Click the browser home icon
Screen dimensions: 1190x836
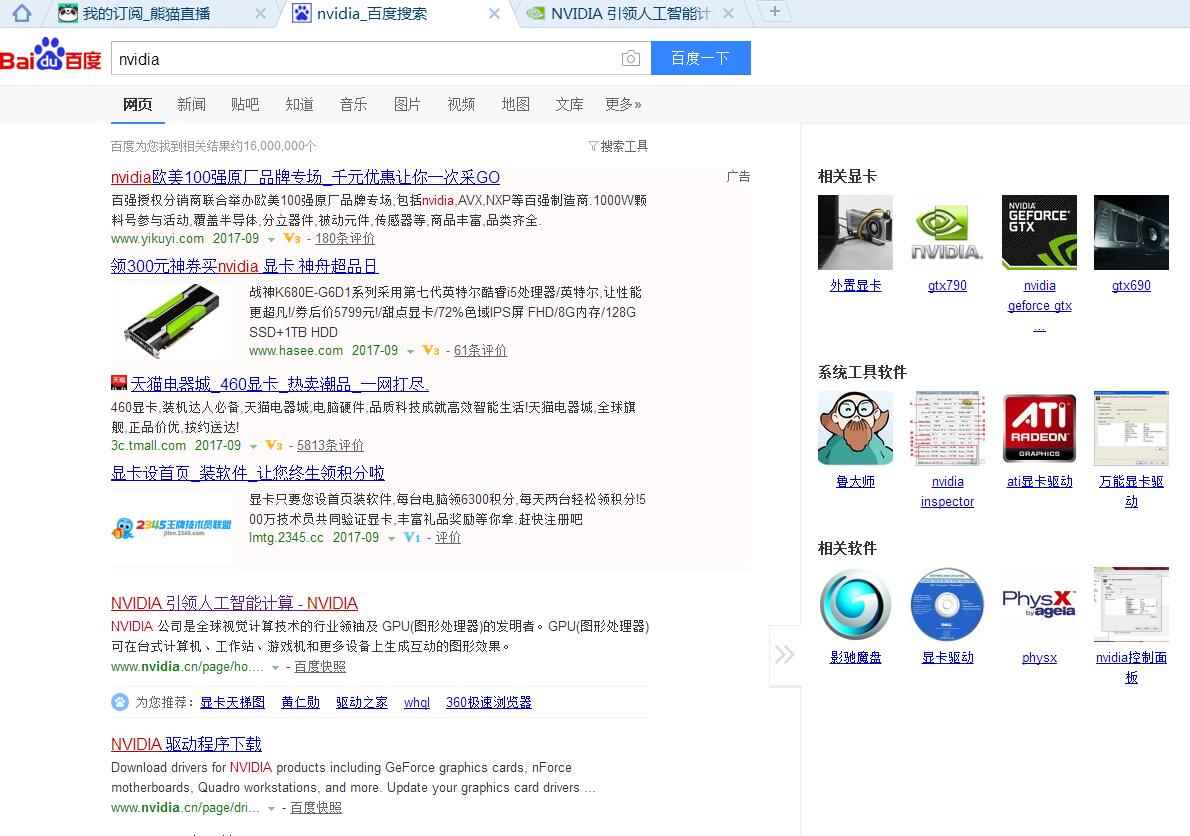tap(21, 13)
